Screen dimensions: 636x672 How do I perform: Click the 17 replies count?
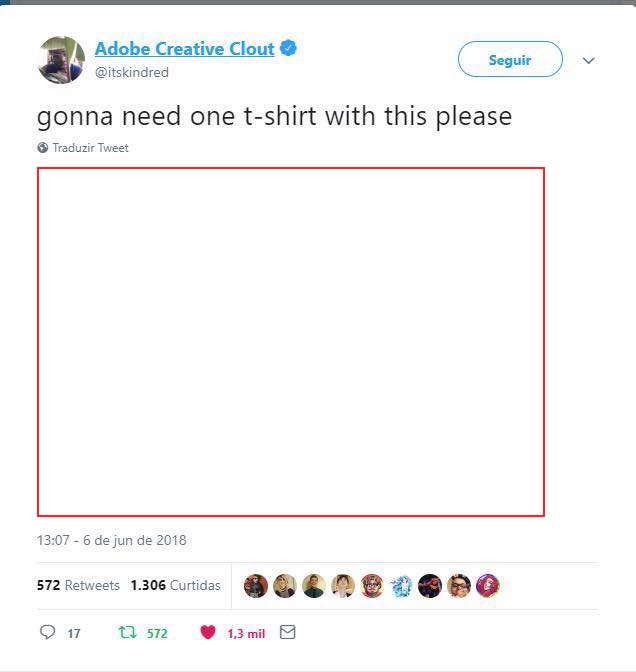(x=74, y=633)
